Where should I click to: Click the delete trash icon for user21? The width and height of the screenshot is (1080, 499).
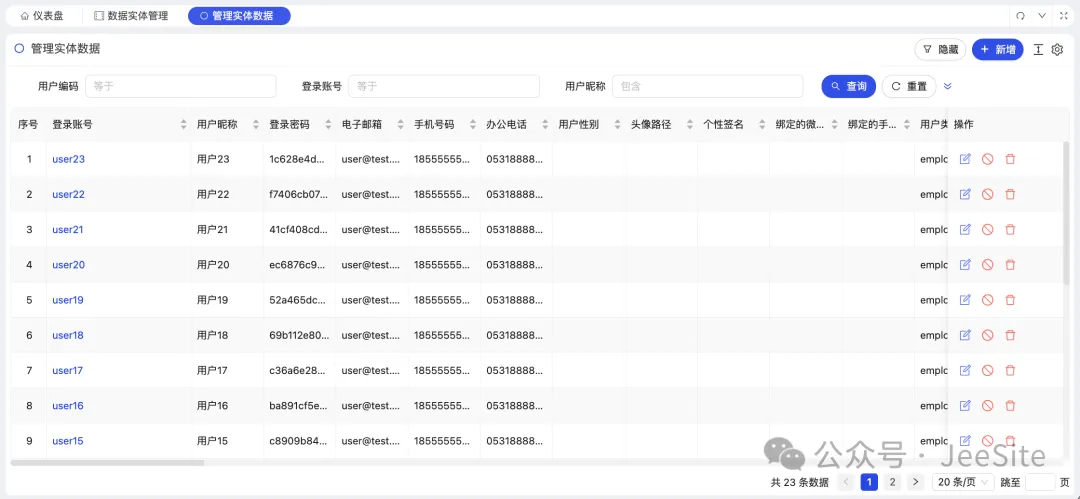pyautogui.click(x=1010, y=229)
